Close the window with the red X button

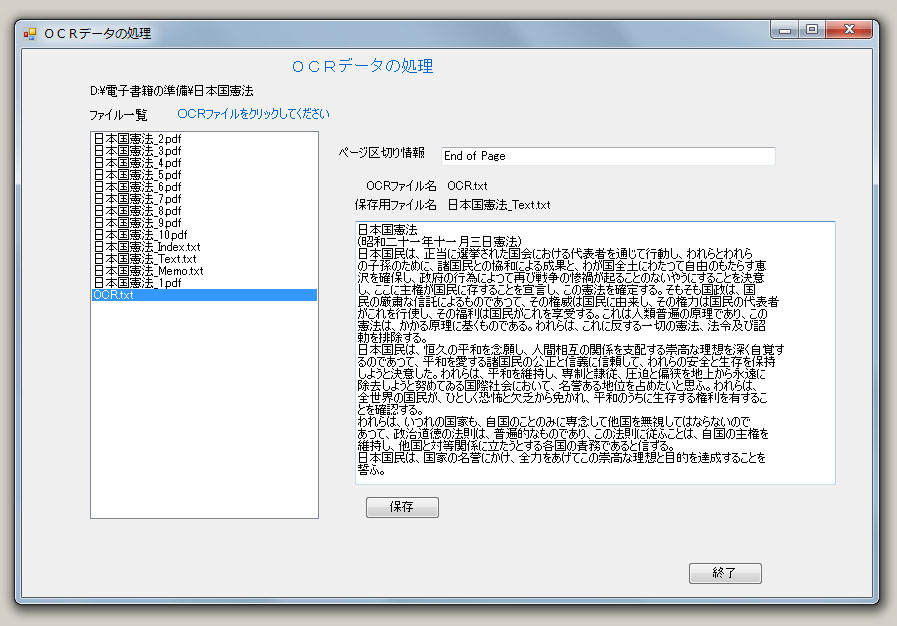848,30
